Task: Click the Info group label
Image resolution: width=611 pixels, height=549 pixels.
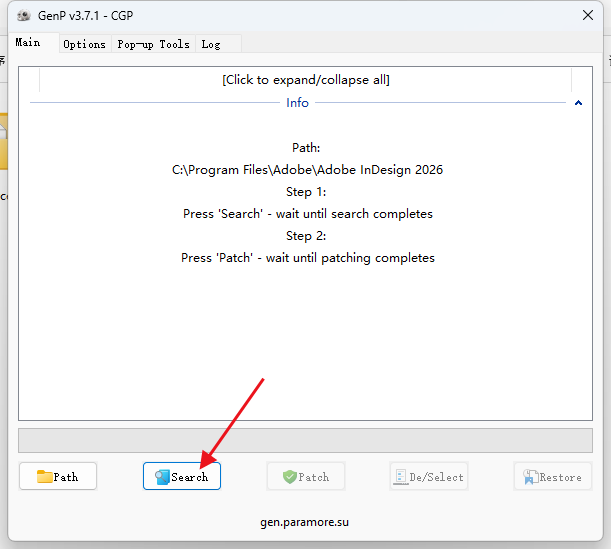Action: click(297, 103)
